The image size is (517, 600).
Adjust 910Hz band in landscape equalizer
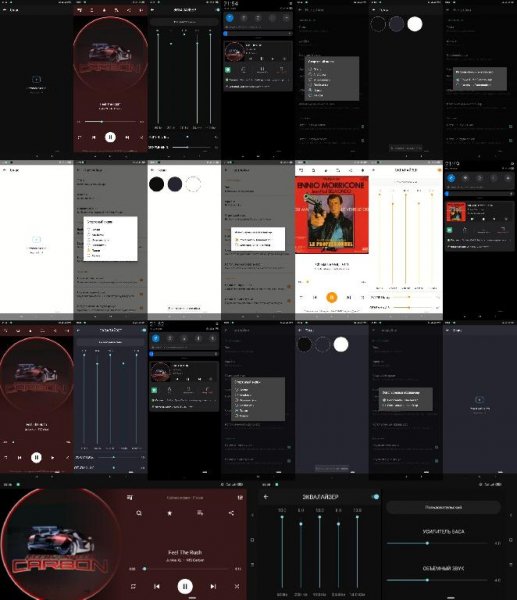pyautogui.click(x=320, y=552)
